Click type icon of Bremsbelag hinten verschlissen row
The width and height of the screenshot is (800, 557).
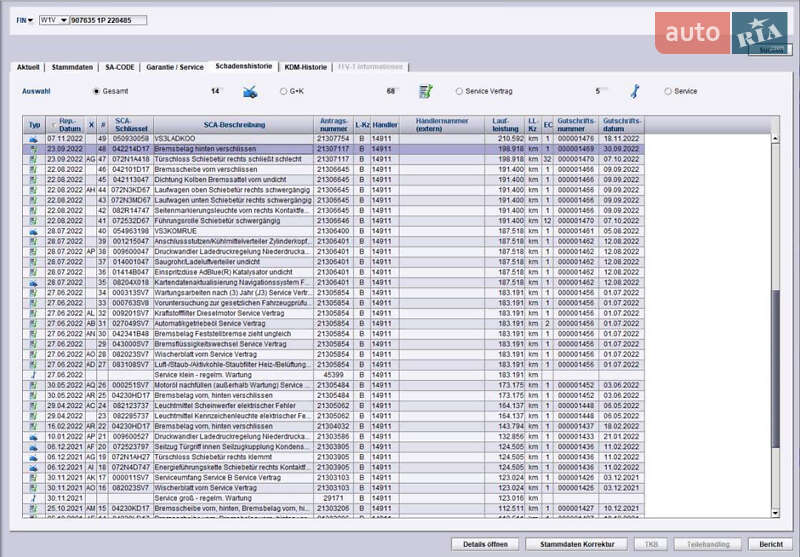point(34,148)
